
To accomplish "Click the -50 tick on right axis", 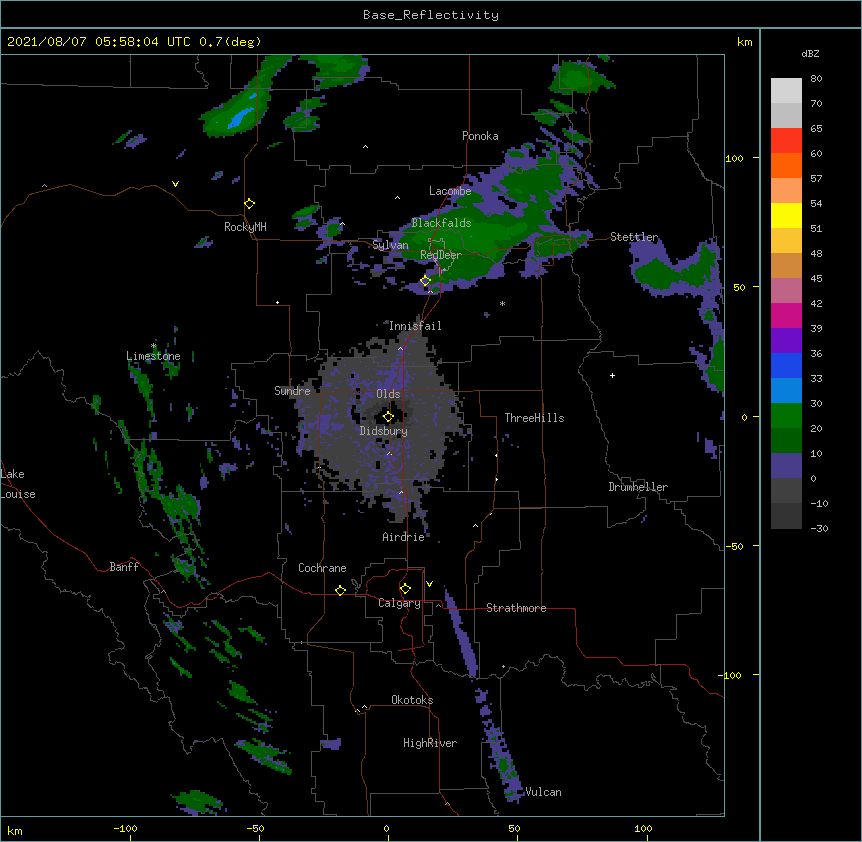I will 734,546.
